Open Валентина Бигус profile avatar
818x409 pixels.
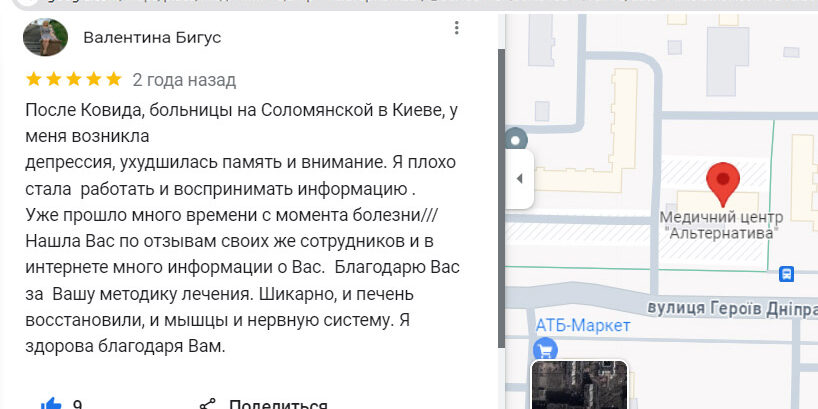(x=45, y=37)
